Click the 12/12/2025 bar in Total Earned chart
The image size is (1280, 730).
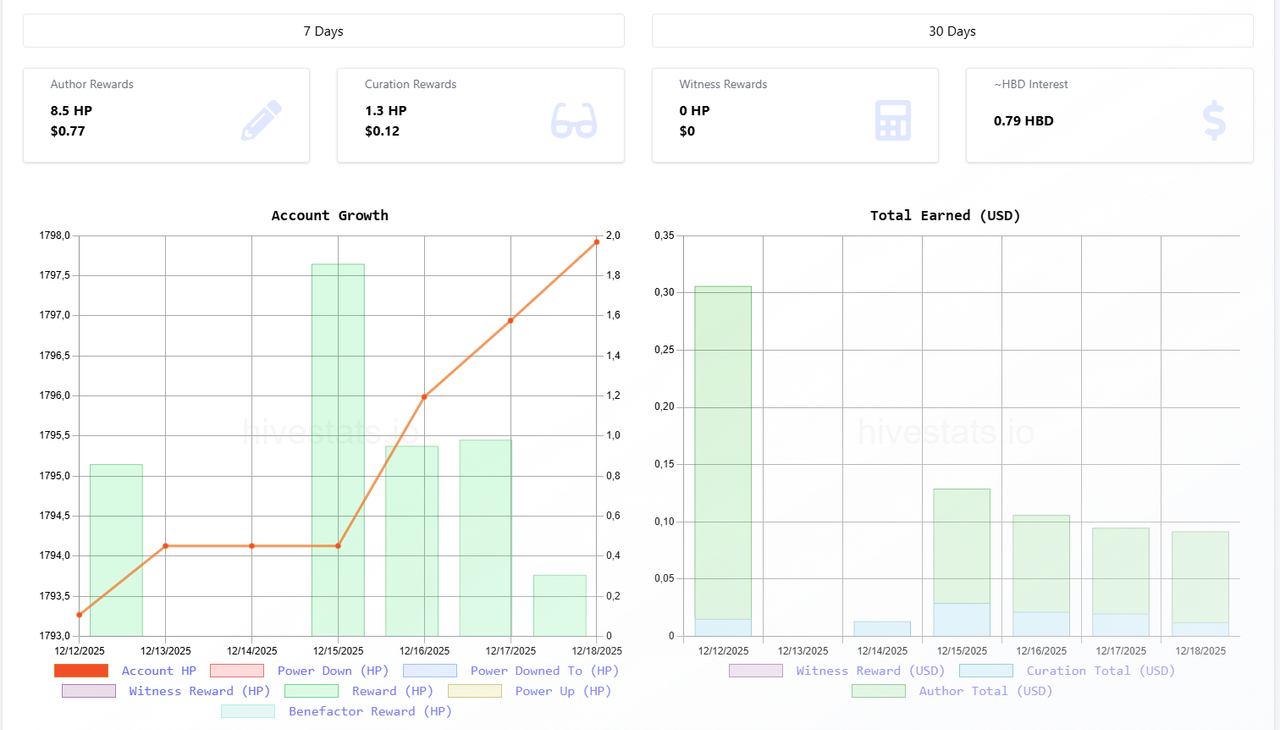coord(723,461)
